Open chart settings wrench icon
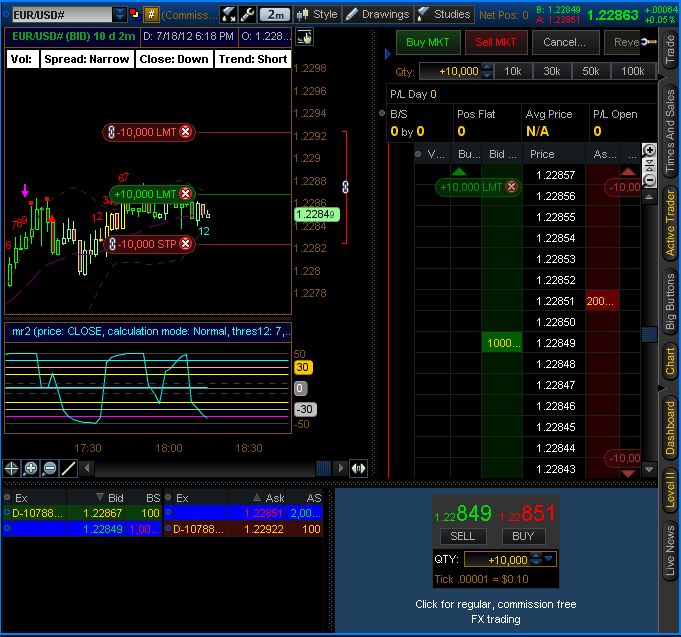 (247, 15)
